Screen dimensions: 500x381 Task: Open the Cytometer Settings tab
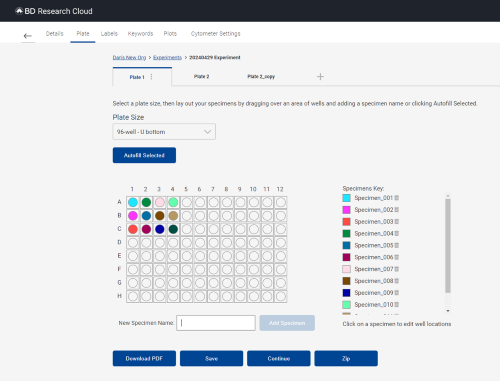[x=215, y=33]
